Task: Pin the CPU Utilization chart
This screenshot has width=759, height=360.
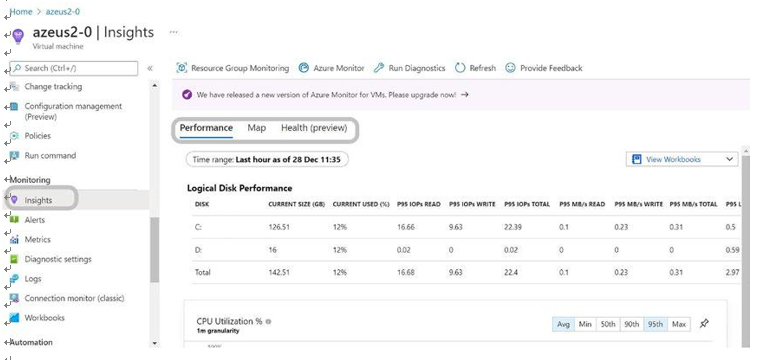Action: tap(704, 324)
